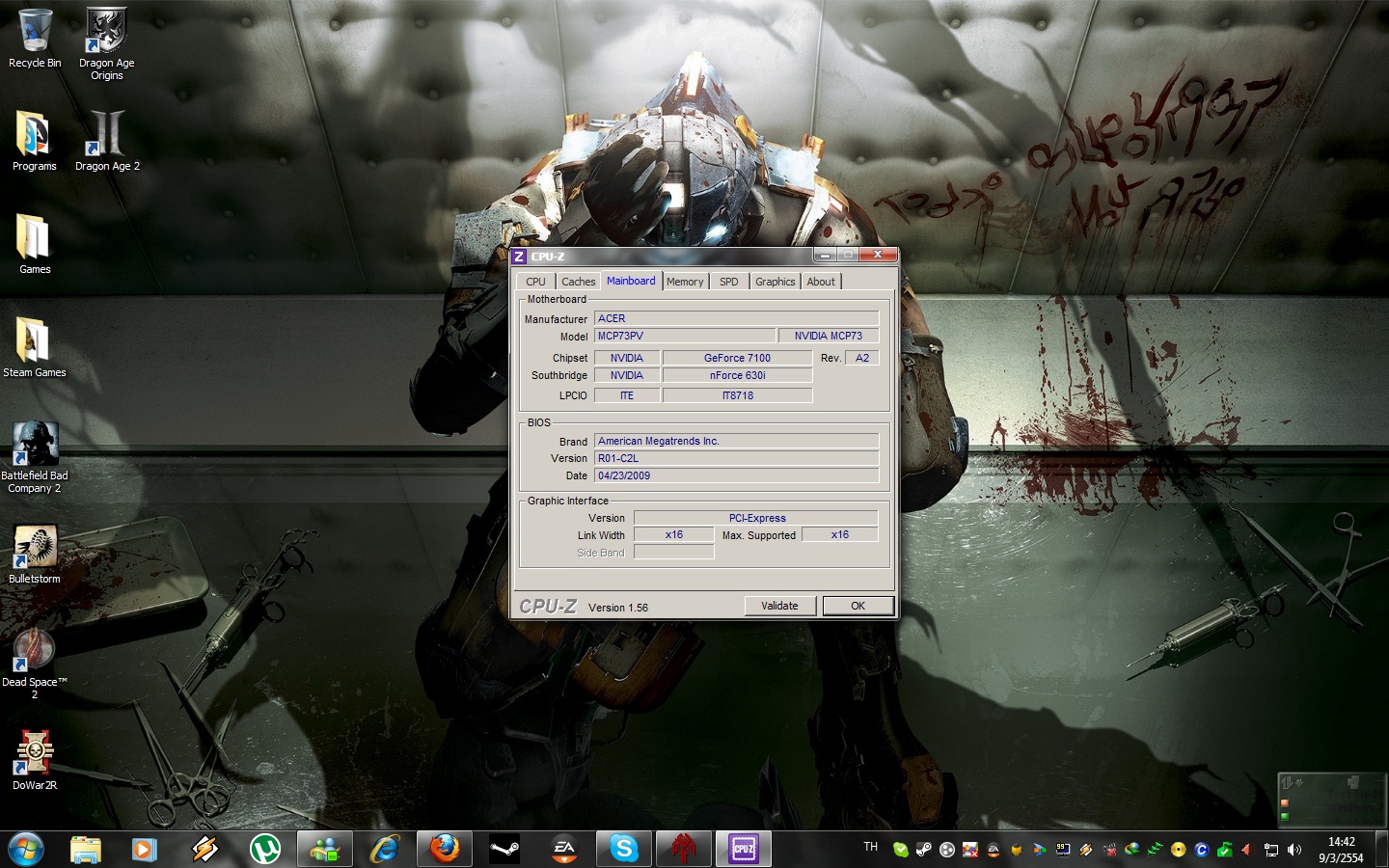1389x868 pixels.
Task: Open the SPD tab
Action: tap(729, 282)
